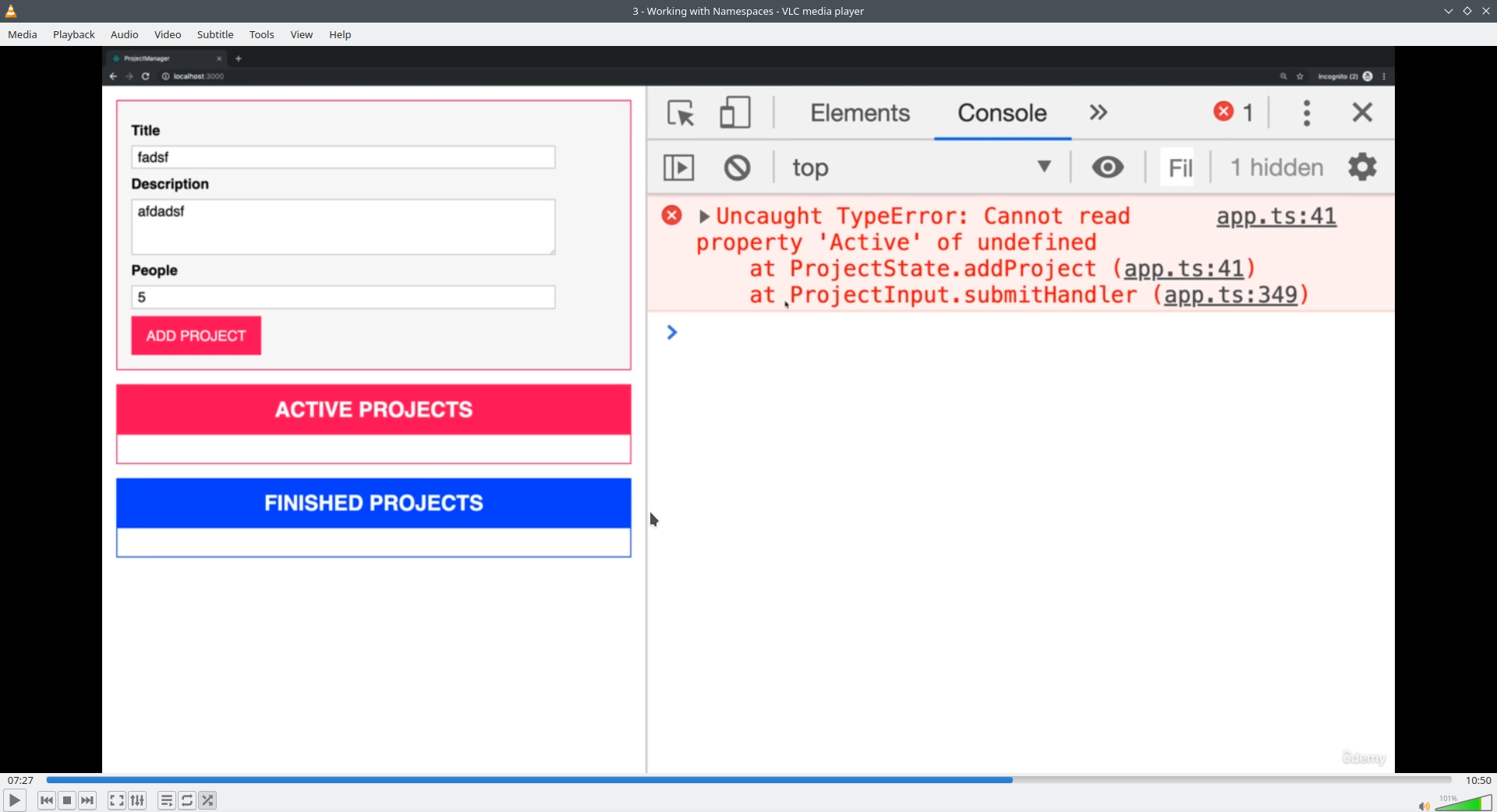This screenshot has height=812, width=1497.
Task: Select the Tools menu
Action: click(262, 34)
